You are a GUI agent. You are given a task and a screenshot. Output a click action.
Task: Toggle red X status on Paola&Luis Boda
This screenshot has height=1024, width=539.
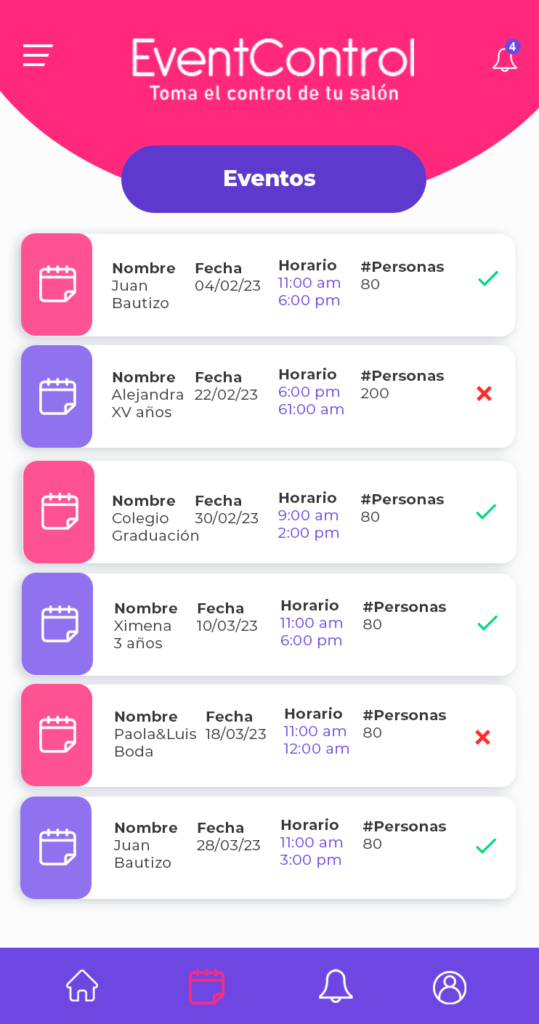tap(483, 737)
